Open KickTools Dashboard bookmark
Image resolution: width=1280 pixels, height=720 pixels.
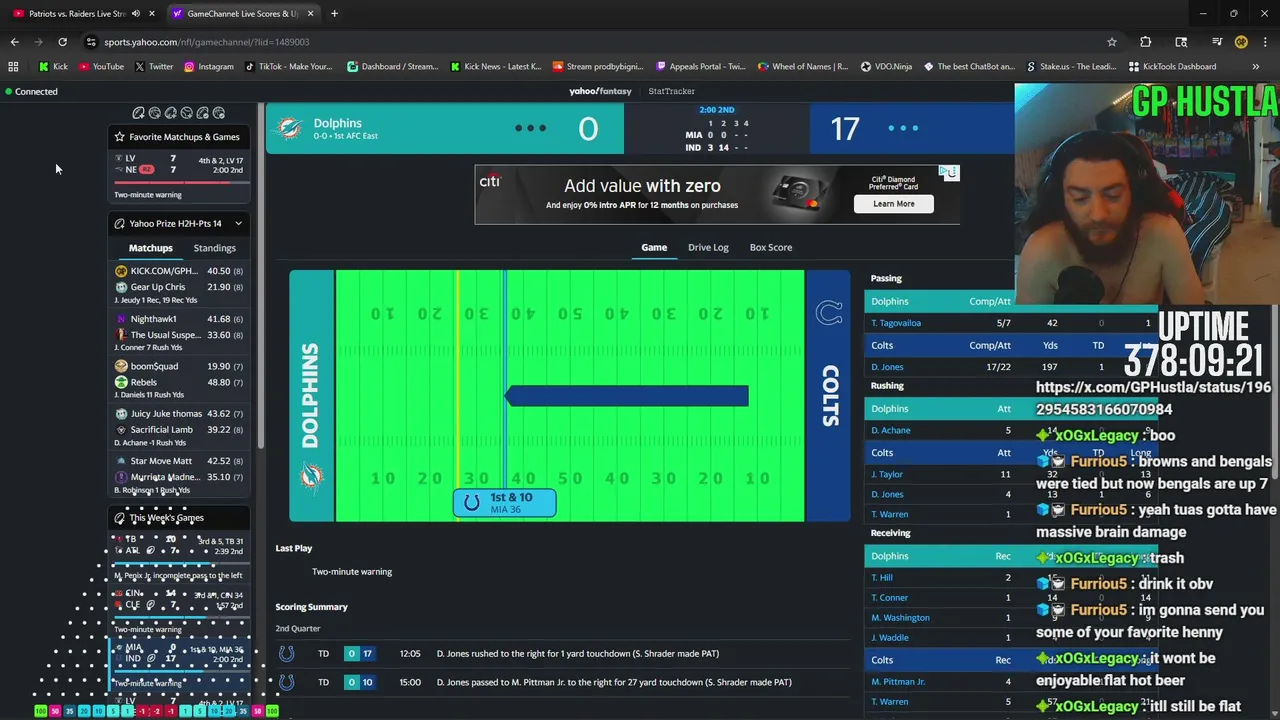(1172, 67)
